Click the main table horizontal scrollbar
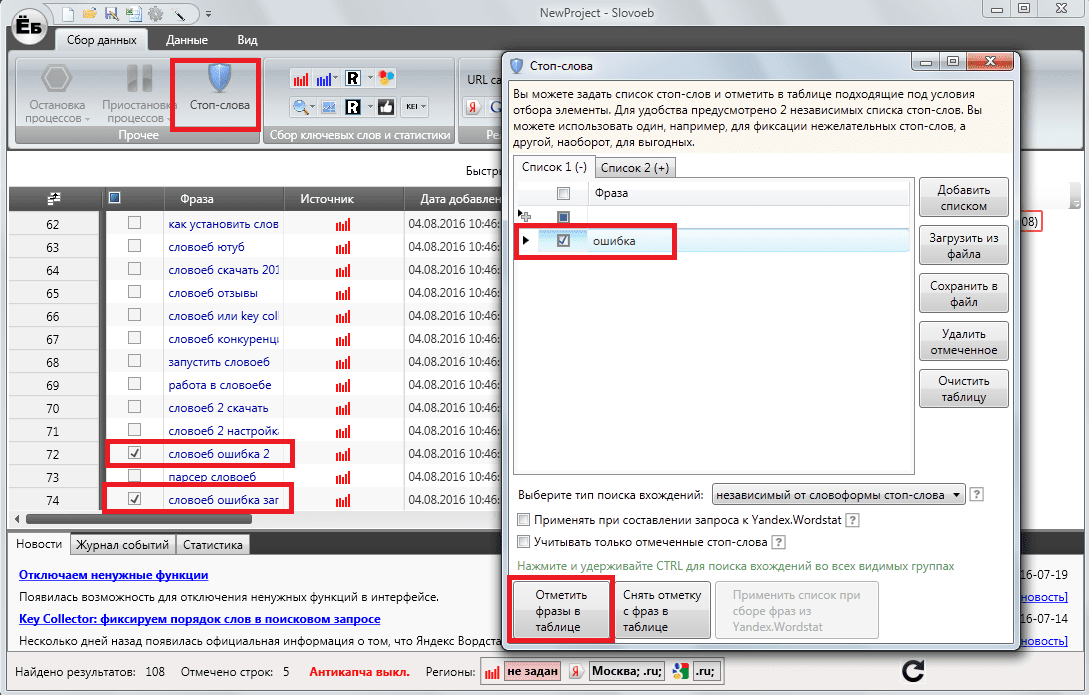This screenshot has width=1089, height=695. pyautogui.click(x=139, y=519)
